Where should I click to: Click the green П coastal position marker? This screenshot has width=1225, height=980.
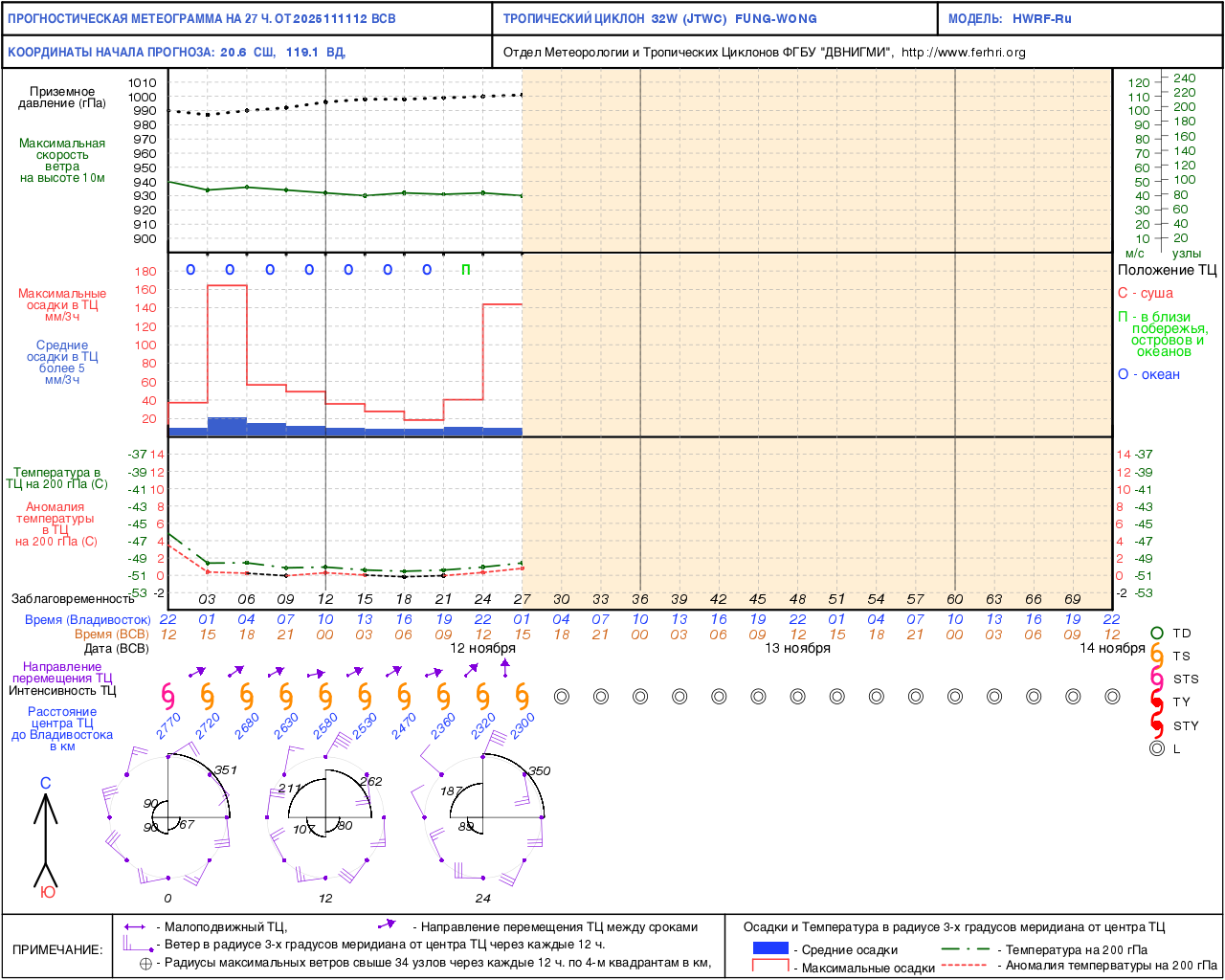(466, 270)
